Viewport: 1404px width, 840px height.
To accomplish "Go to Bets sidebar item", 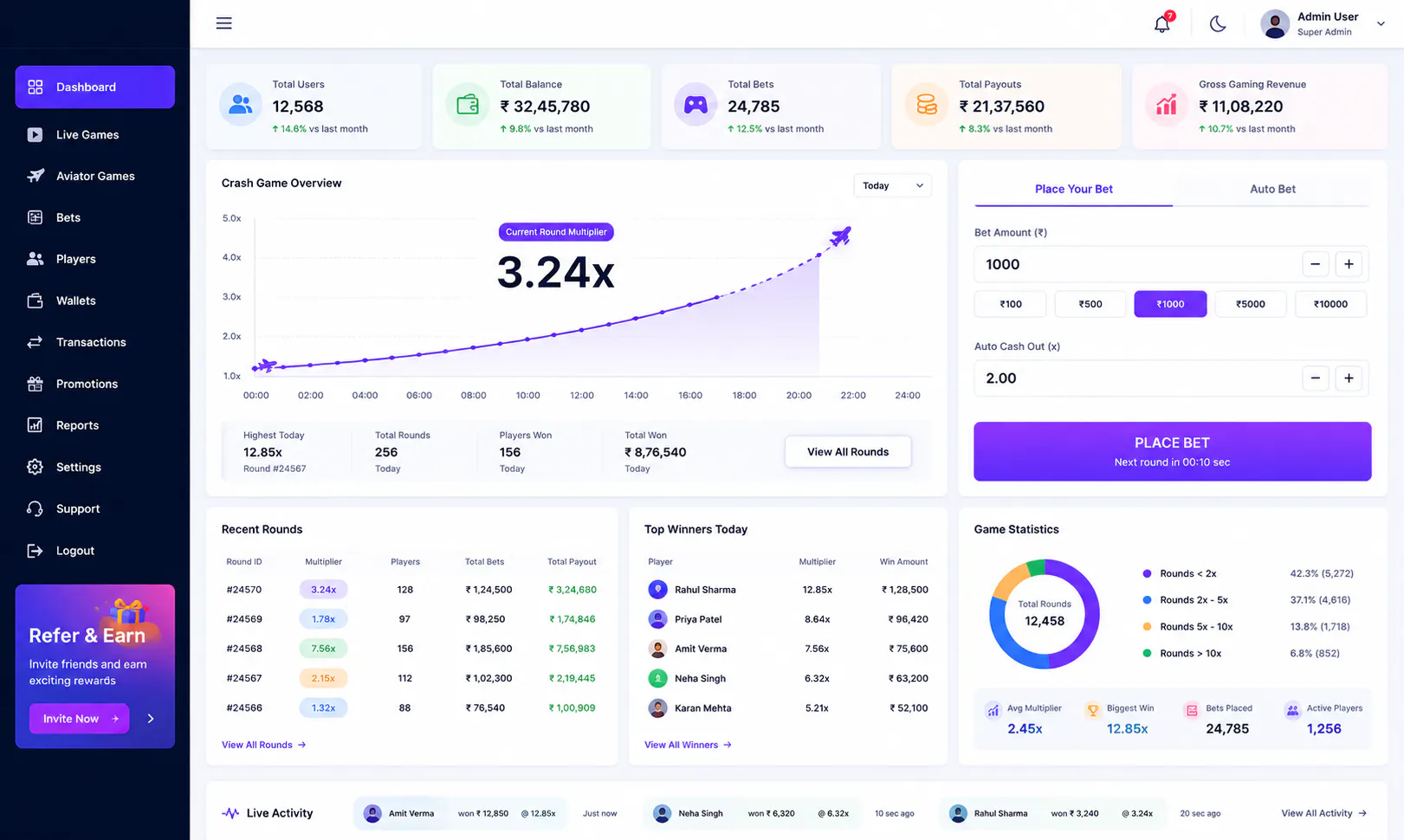I will click(x=94, y=217).
